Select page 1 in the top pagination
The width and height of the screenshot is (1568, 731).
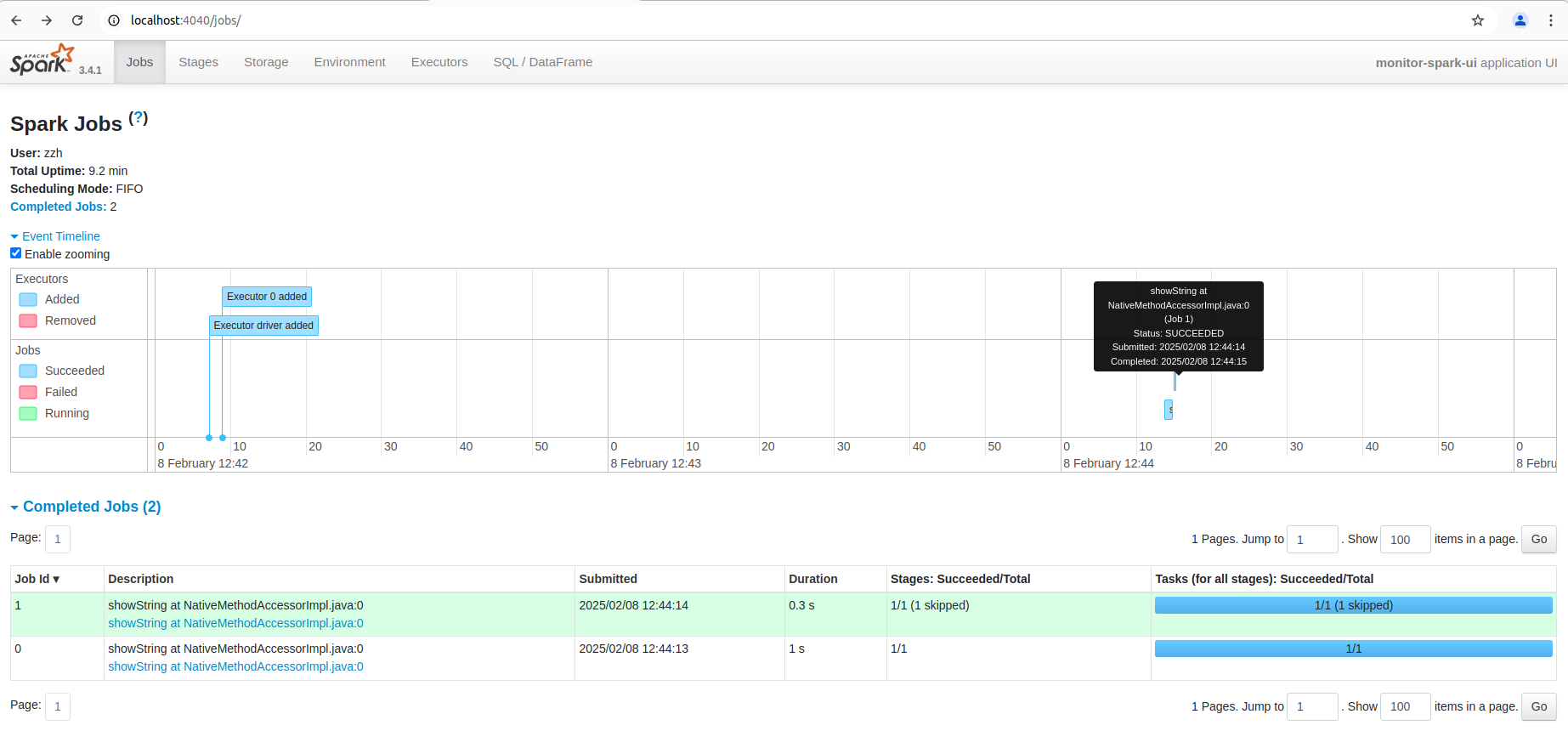[x=58, y=539]
